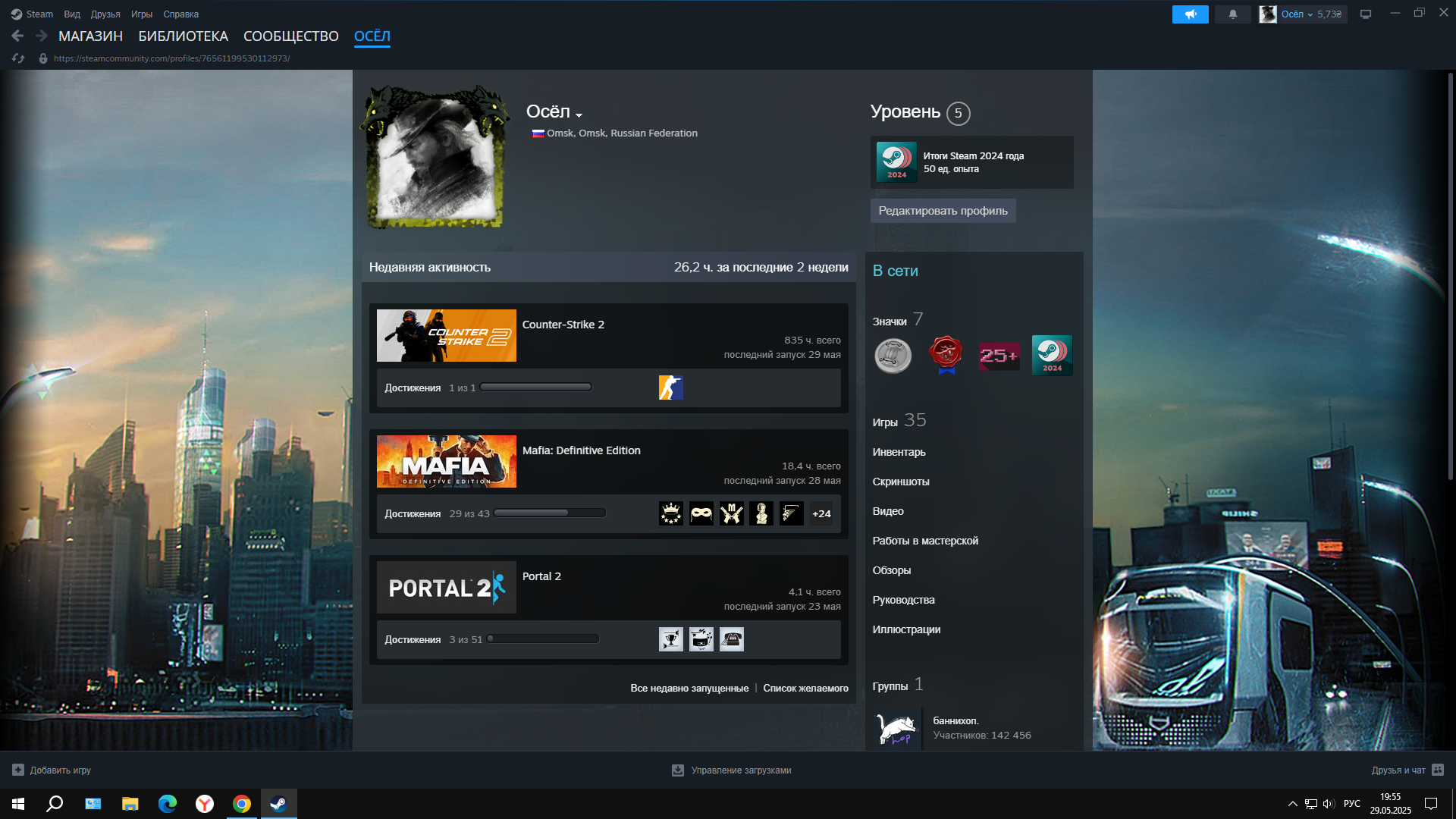Open the Counter-Strike 2 achievement icon
Screen dimensions: 1456x819
(670, 388)
